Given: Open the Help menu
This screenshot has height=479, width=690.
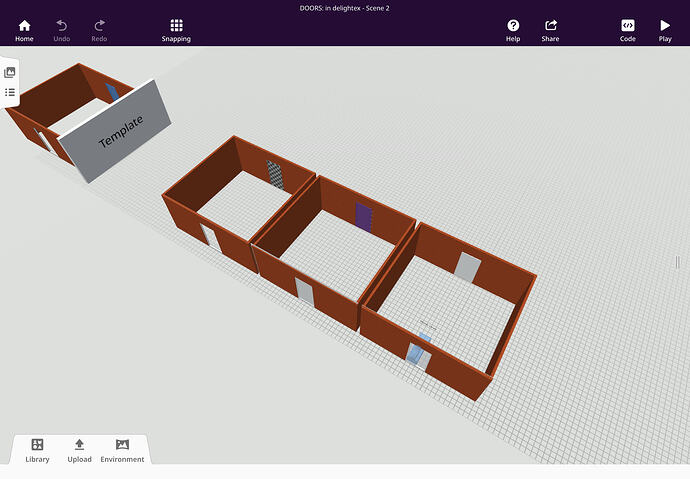Looking at the screenshot, I should (513, 31).
